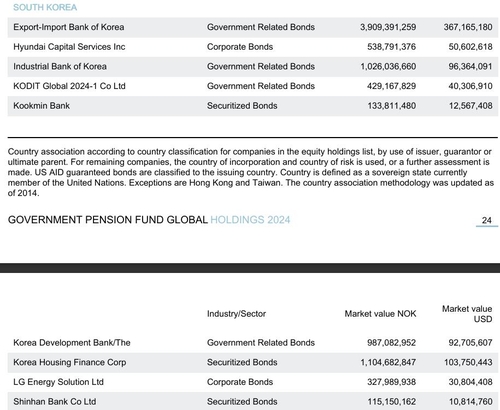
Task: Click the Market value USD column header
Action: point(467,314)
